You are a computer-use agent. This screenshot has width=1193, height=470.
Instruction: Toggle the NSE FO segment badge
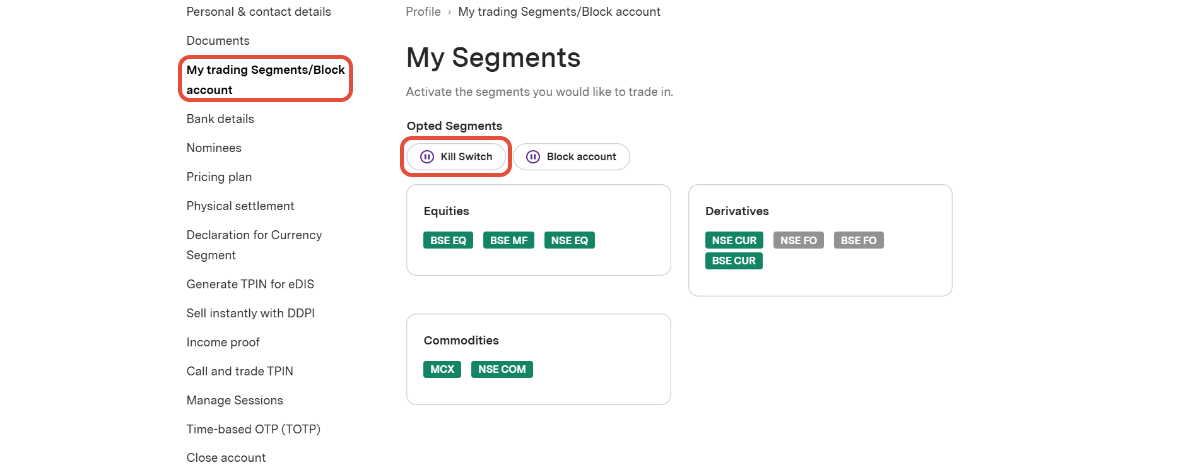point(798,240)
